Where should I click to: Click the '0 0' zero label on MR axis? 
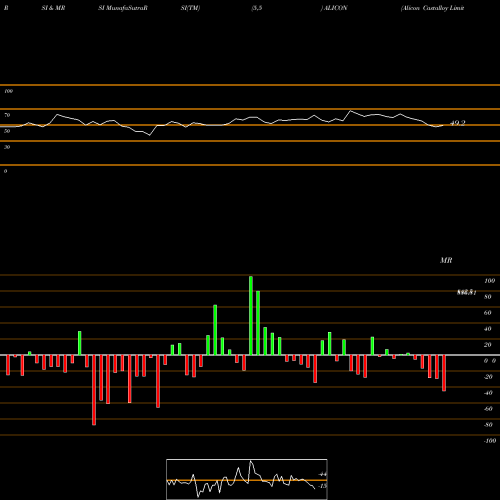(490, 361)
